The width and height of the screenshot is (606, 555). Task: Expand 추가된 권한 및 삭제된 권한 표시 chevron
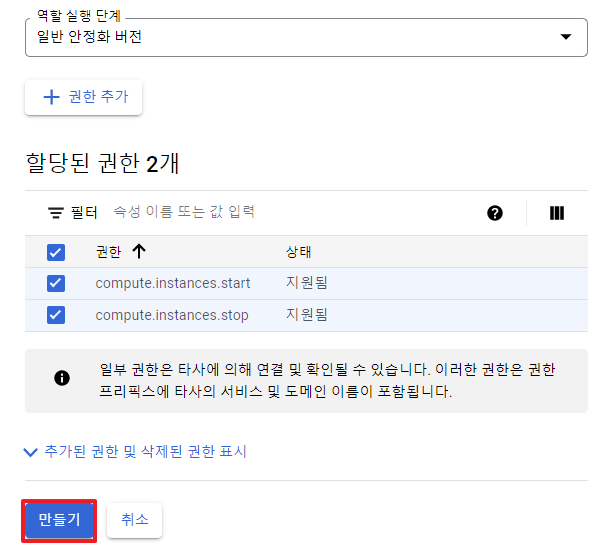(30, 452)
